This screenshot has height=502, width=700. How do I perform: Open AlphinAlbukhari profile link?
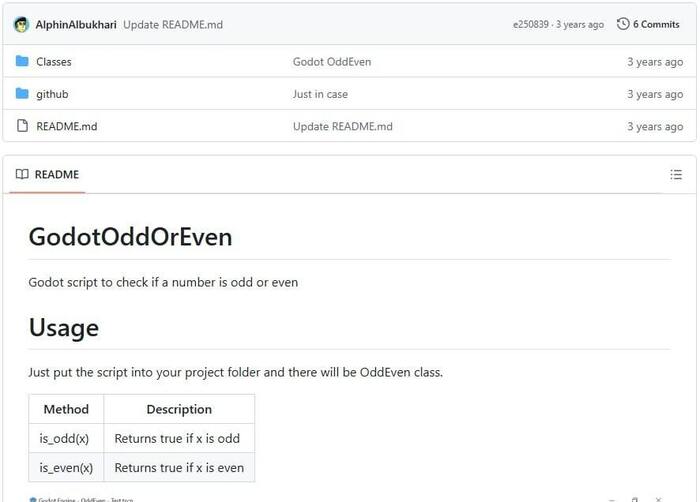tap(76, 25)
